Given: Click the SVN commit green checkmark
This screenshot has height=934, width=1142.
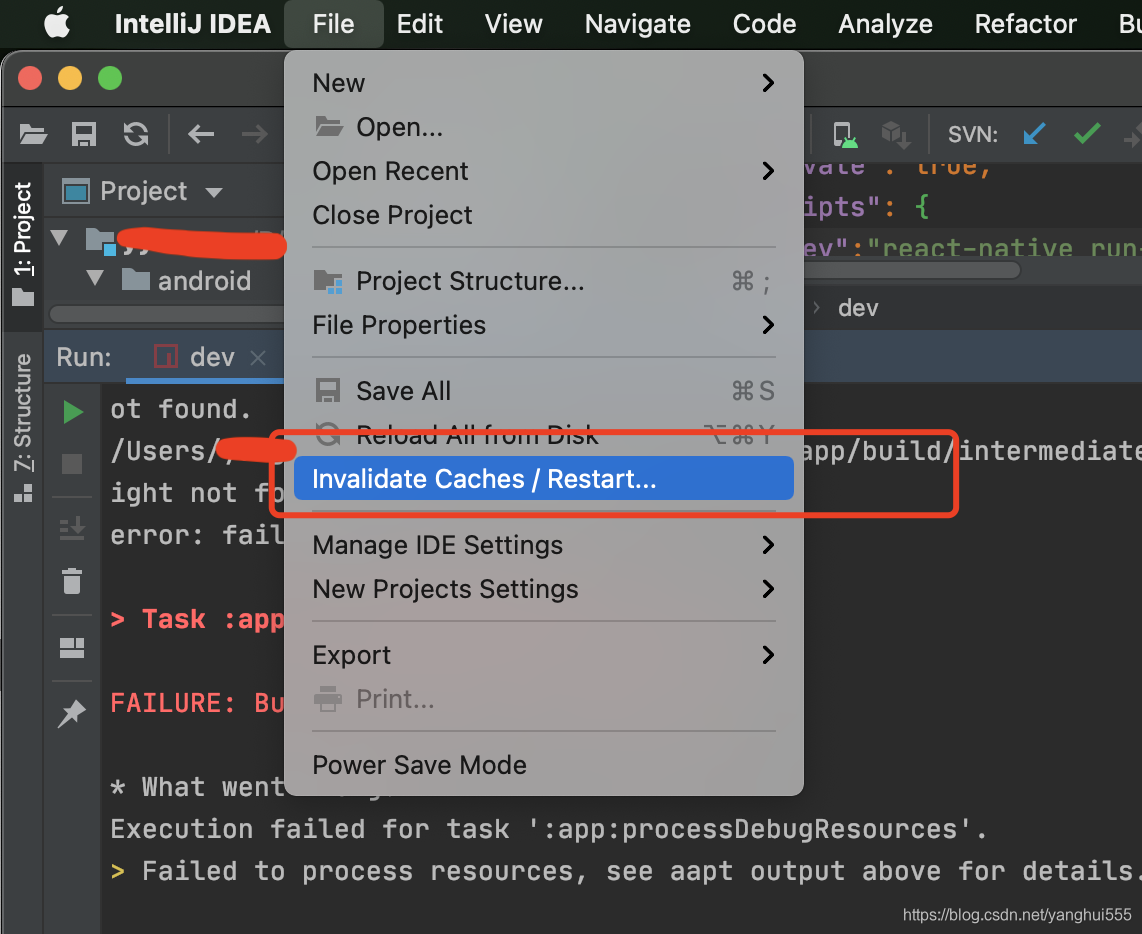Looking at the screenshot, I should [x=1087, y=134].
